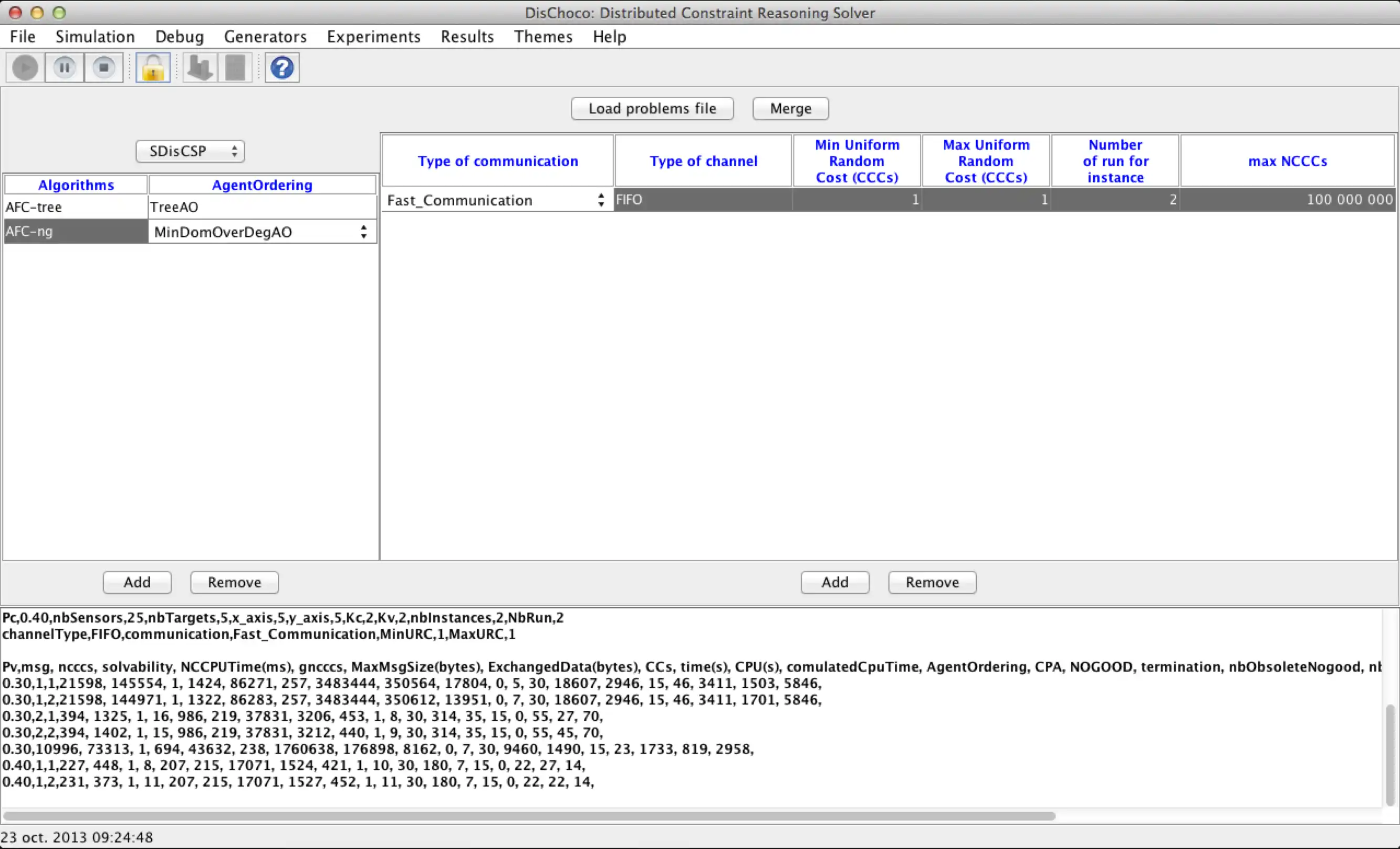1400x849 pixels.
Task: Click the Merge button
Action: [x=791, y=108]
